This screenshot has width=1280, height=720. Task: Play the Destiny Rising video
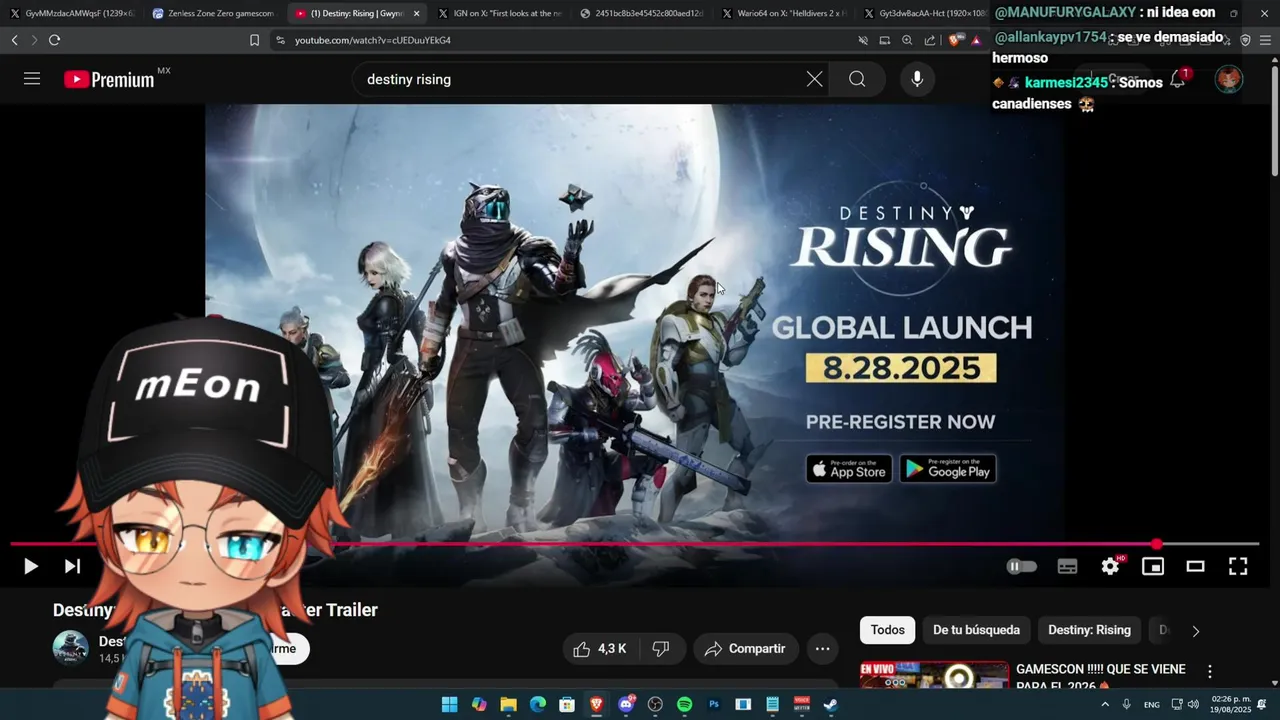coord(30,566)
